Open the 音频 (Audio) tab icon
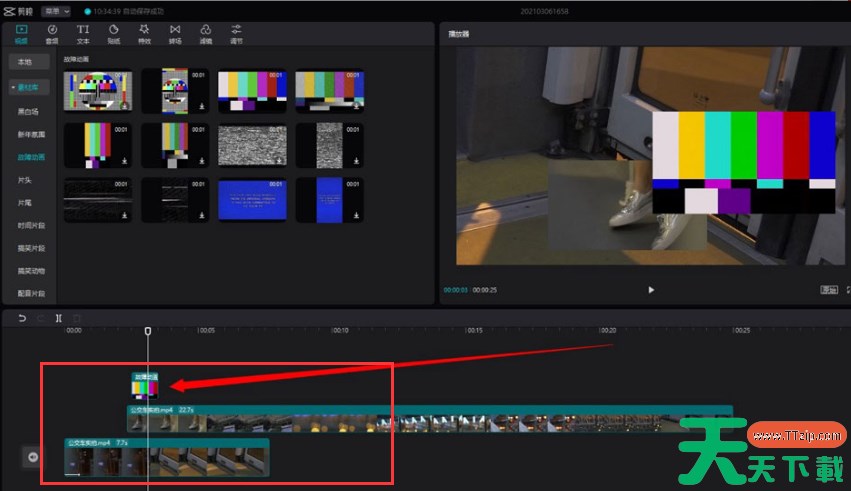Image resolution: width=851 pixels, height=491 pixels. point(52,33)
